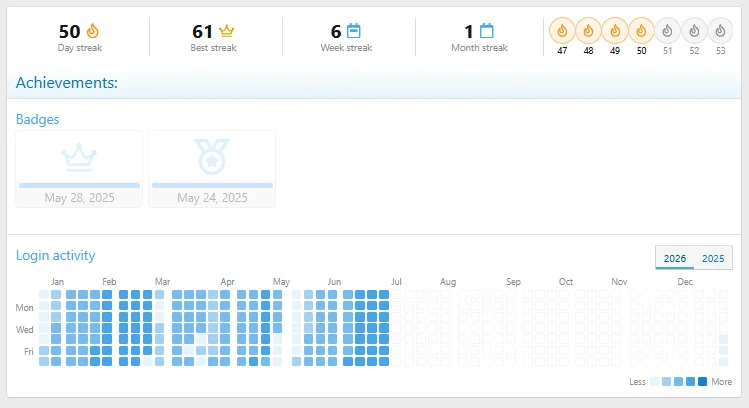
Task: Select the orange flame for day 47
Action: coord(562,31)
